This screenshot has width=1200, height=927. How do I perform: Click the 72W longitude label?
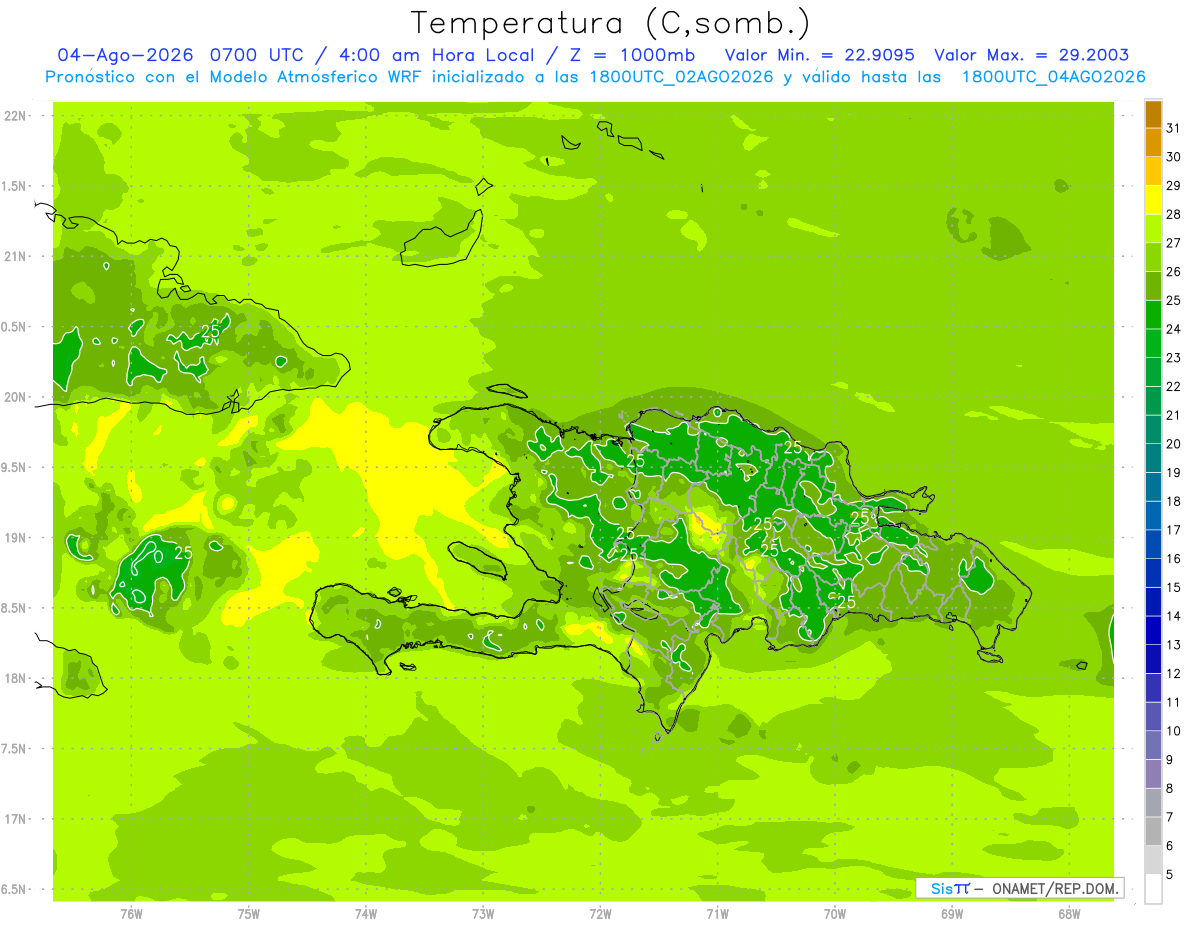[600, 913]
